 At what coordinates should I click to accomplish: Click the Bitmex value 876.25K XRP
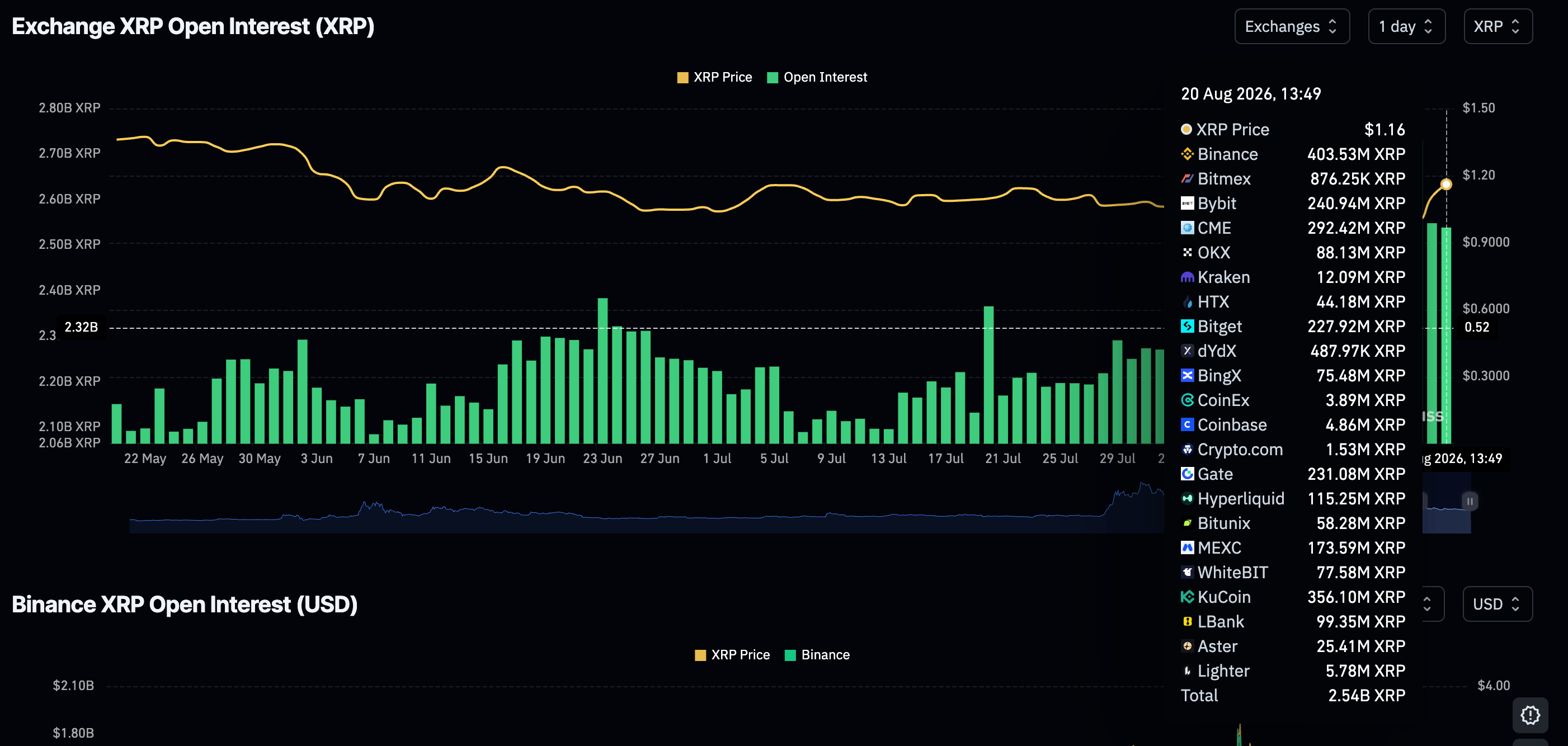coord(1358,179)
